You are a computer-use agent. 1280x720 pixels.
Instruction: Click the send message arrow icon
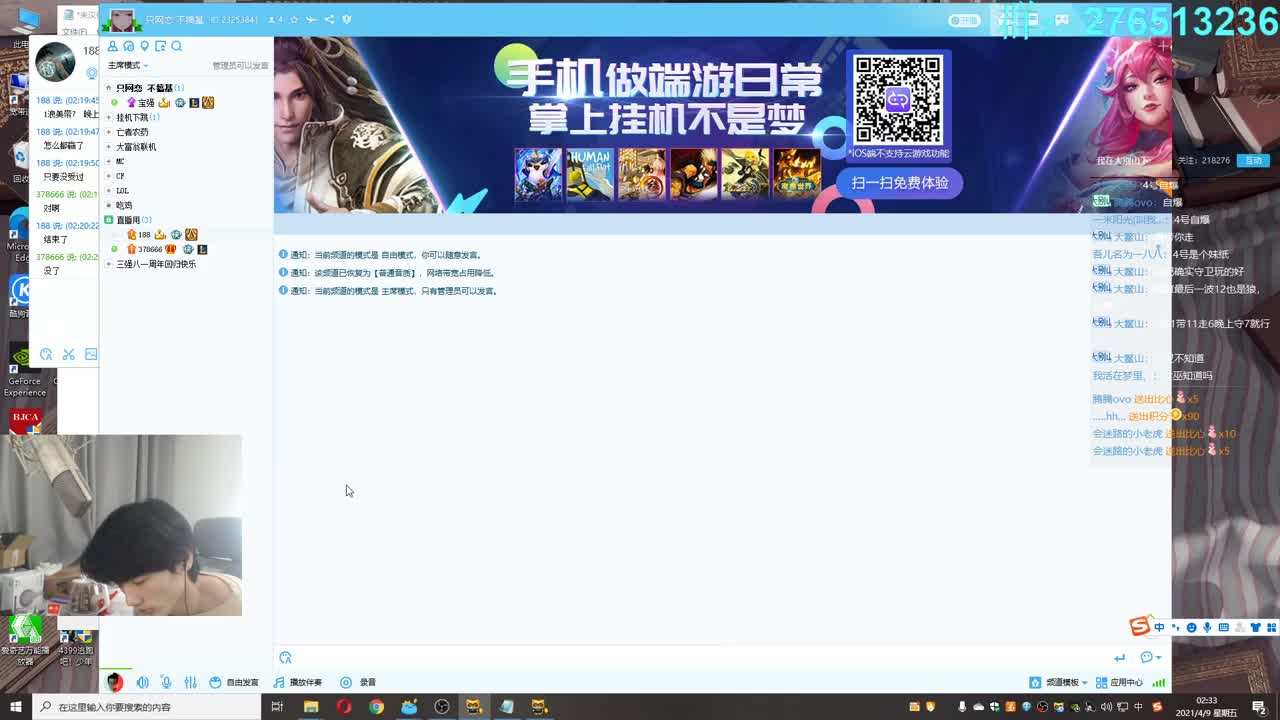pos(1120,658)
